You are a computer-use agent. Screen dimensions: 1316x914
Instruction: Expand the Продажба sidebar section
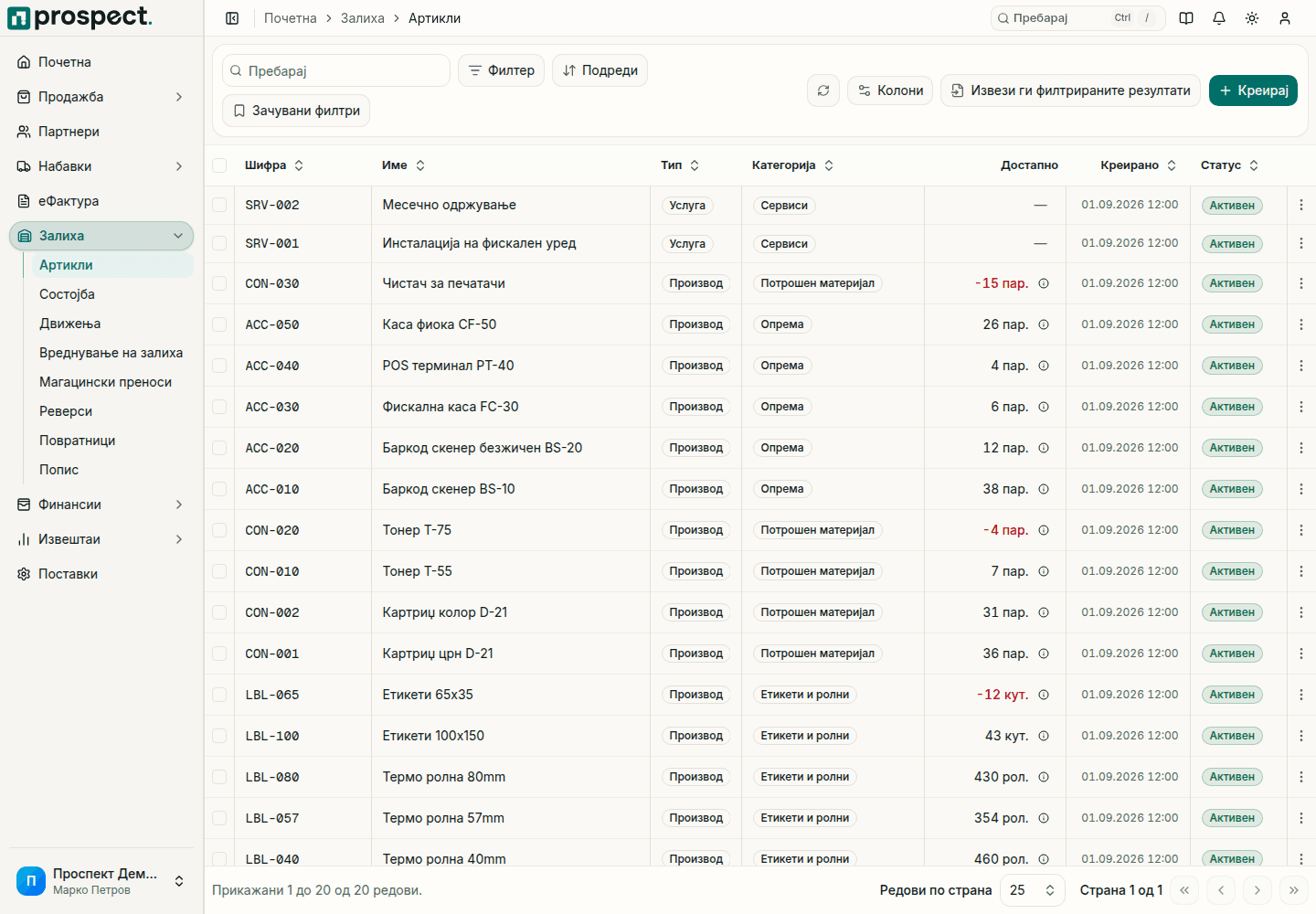click(101, 97)
